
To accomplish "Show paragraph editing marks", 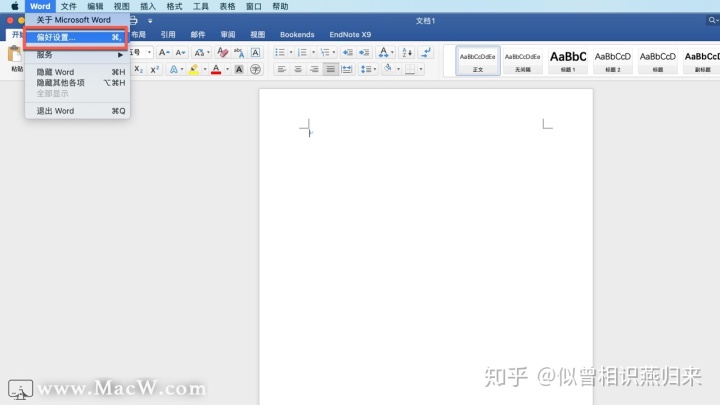I will [426, 52].
